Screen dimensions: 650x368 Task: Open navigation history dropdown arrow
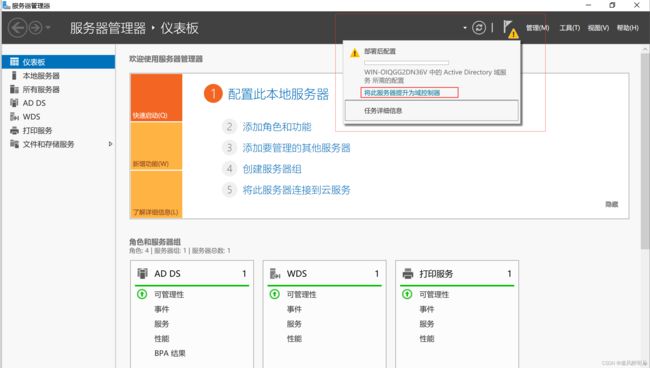(48, 28)
